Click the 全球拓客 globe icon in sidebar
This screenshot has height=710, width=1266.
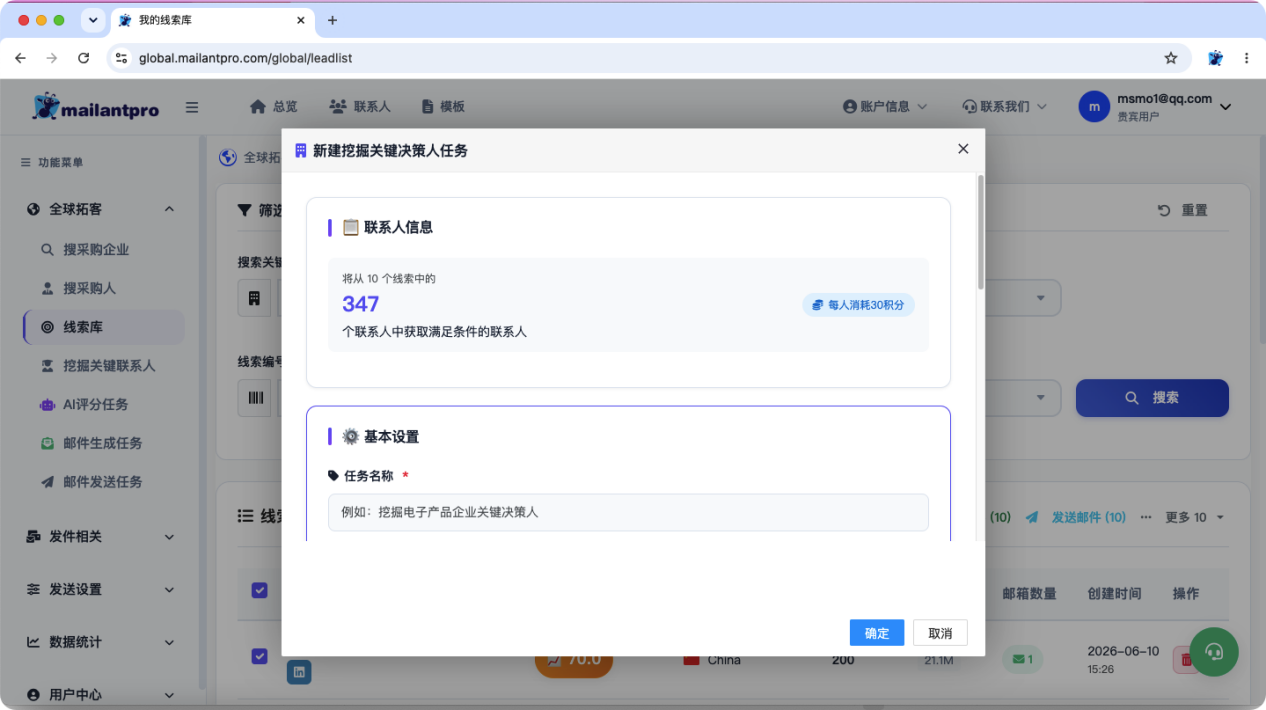[x=33, y=209]
